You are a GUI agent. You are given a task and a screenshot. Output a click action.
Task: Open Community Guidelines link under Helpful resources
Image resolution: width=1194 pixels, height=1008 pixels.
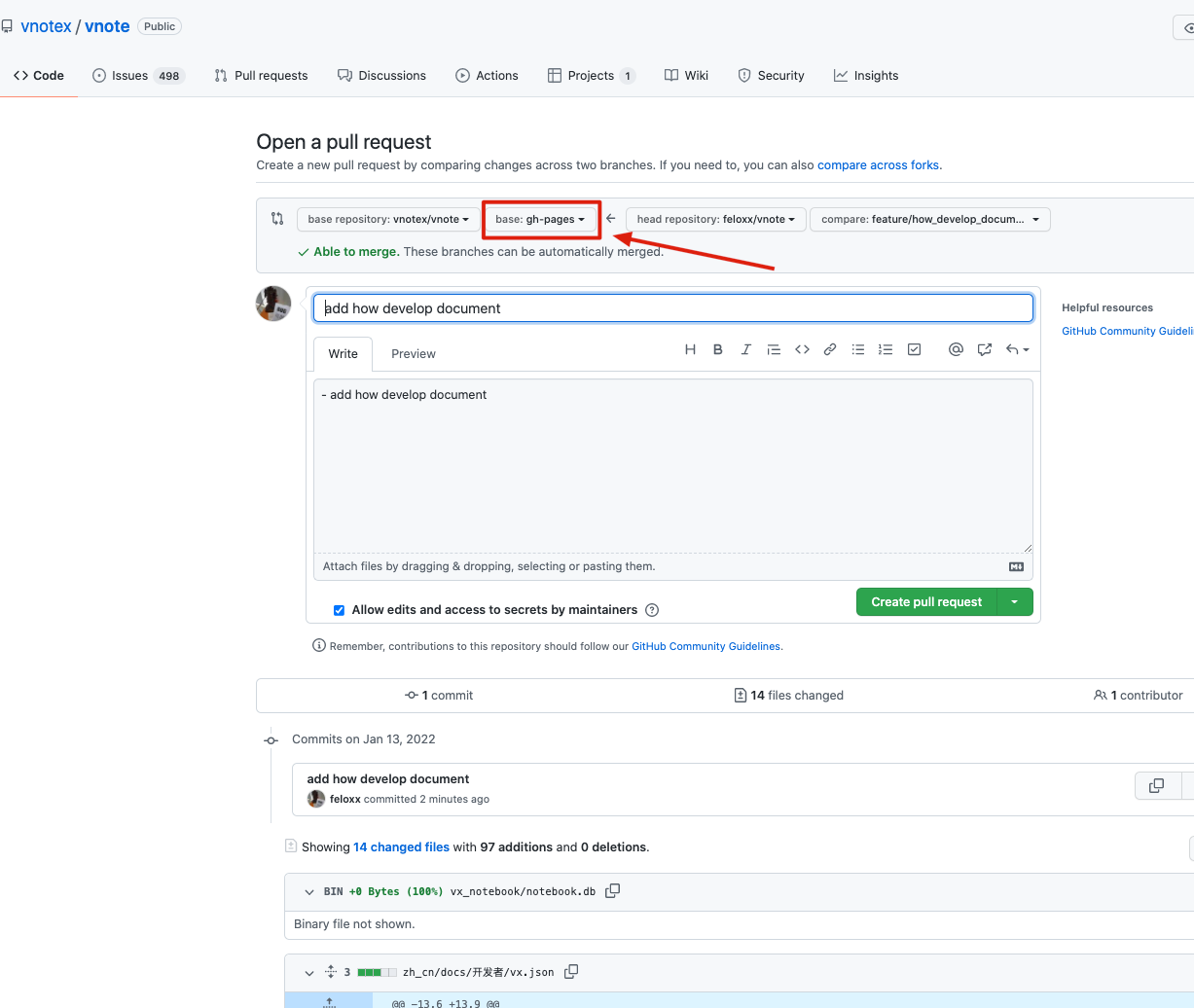(x=1127, y=331)
